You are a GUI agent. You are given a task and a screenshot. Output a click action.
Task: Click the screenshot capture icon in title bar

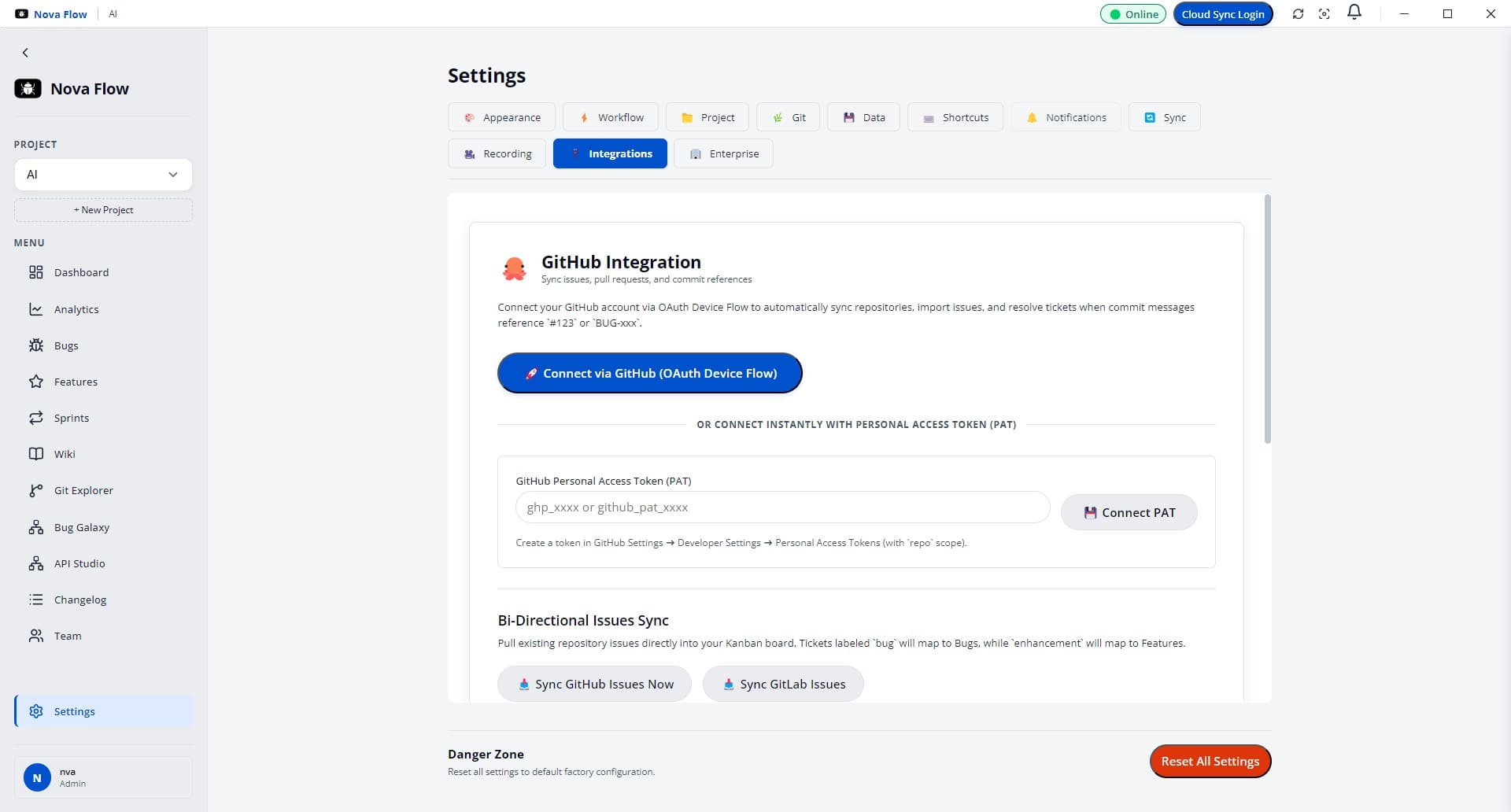[1324, 14]
